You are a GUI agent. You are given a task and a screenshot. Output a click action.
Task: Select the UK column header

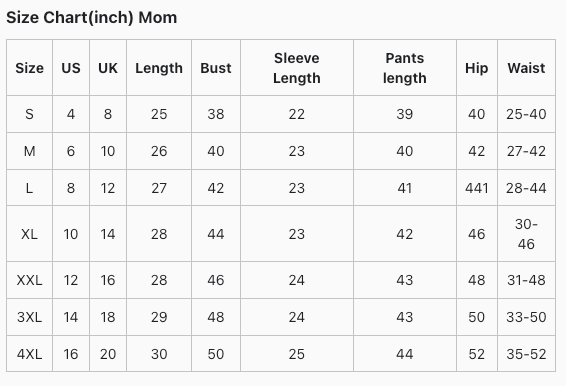108,68
